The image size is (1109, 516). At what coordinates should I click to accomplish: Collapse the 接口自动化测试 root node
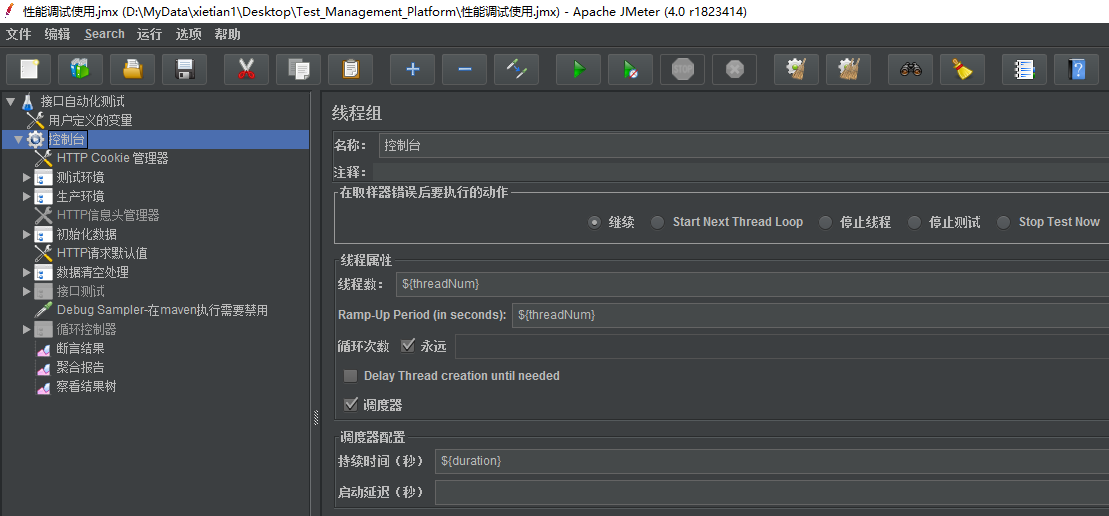11,102
